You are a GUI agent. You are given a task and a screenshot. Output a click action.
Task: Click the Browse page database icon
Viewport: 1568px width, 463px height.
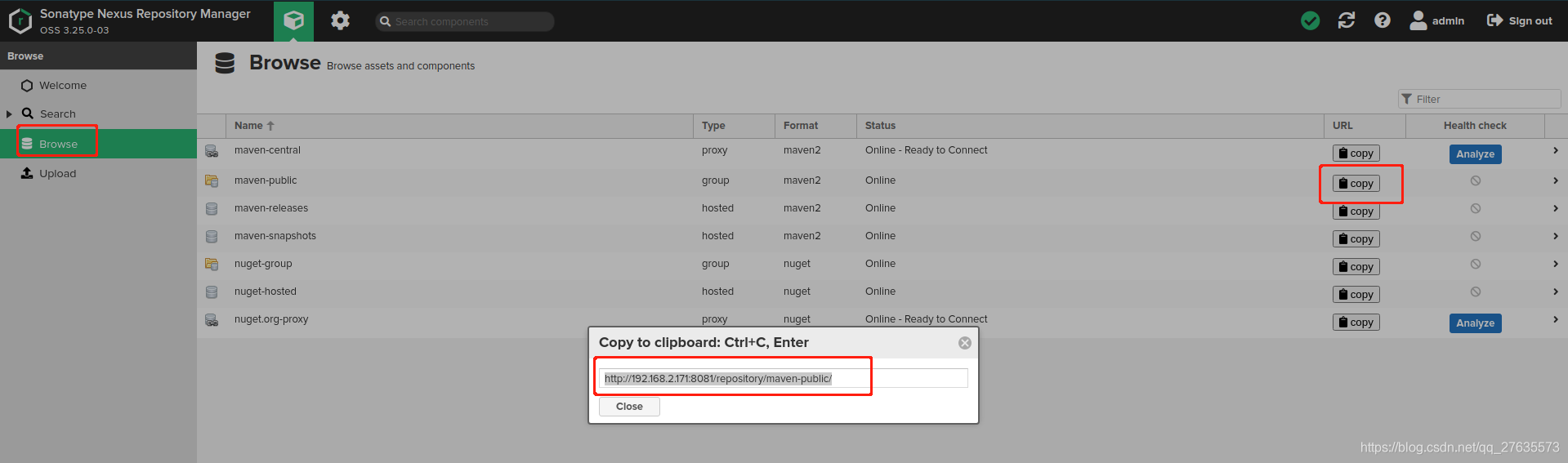pyautogui.click(x=225, y=63)
